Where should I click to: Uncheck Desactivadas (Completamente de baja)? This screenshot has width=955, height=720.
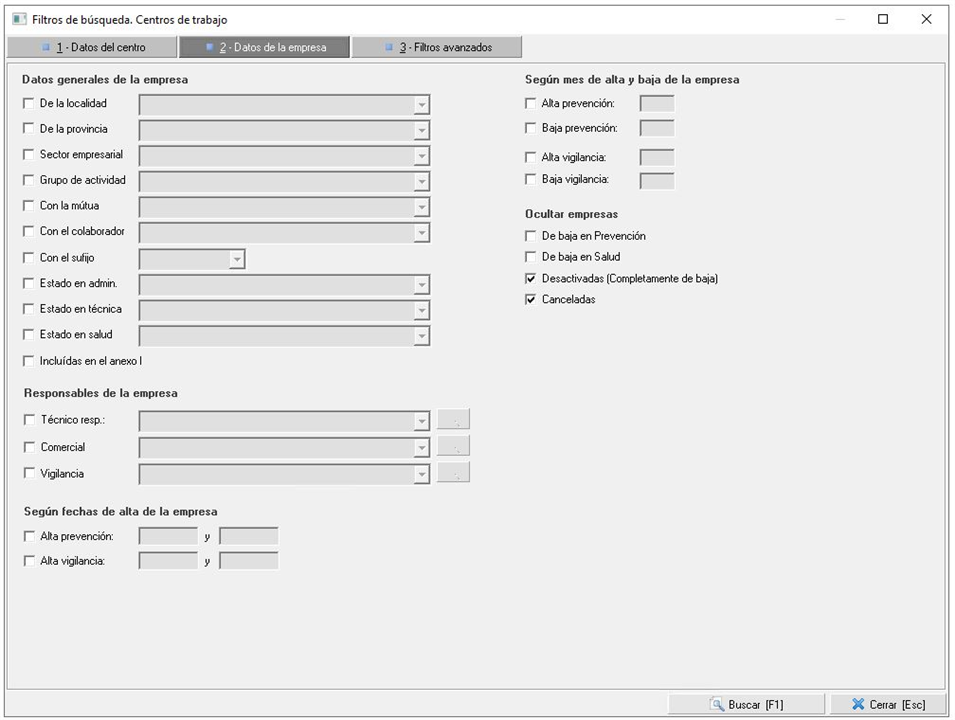[531, 278]
